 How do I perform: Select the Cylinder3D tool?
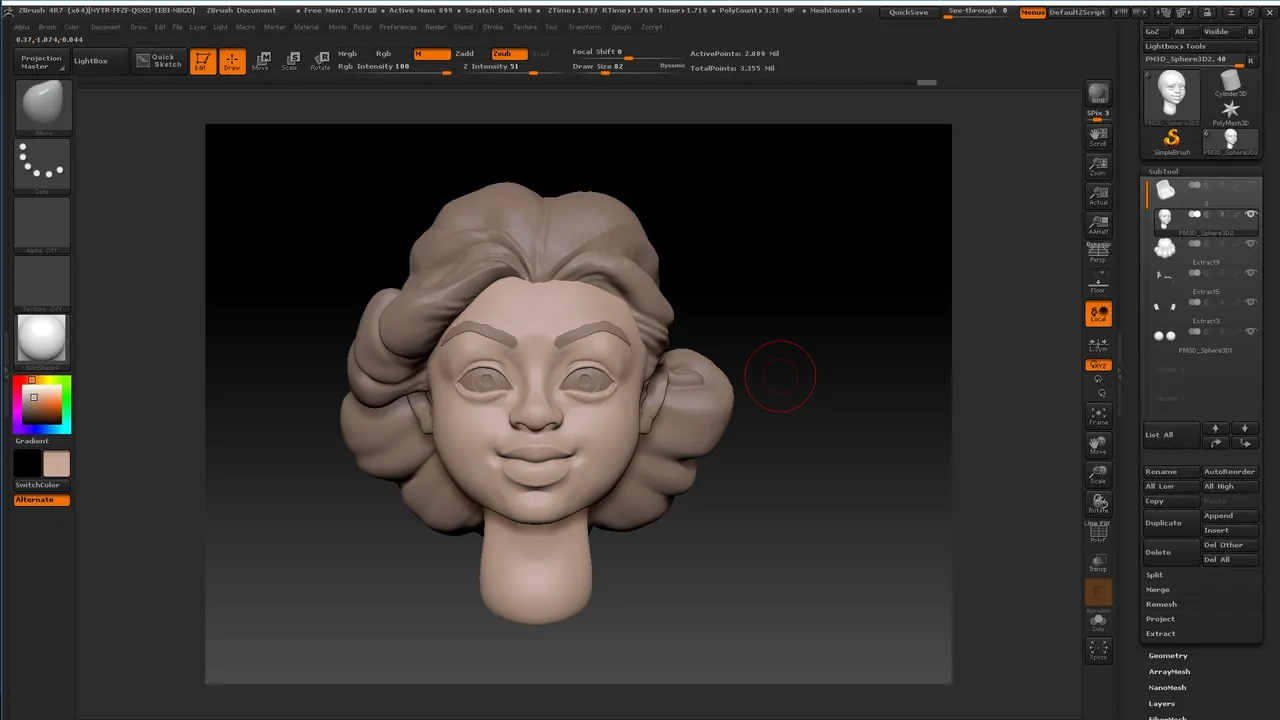[x=1231, y=83]
